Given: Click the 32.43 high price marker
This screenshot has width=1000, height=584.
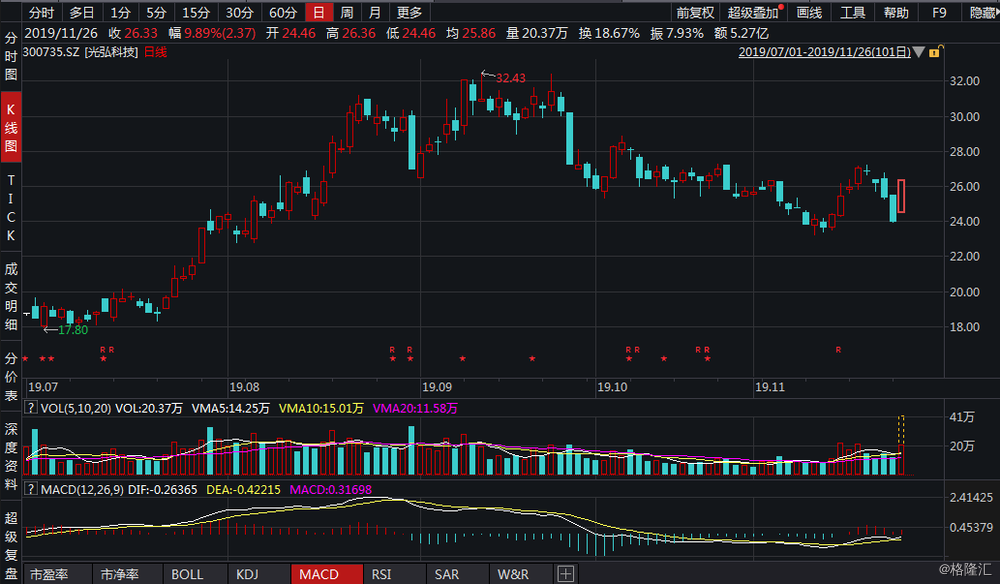Looking at the screenshot, I should click(x=510, y=78).
